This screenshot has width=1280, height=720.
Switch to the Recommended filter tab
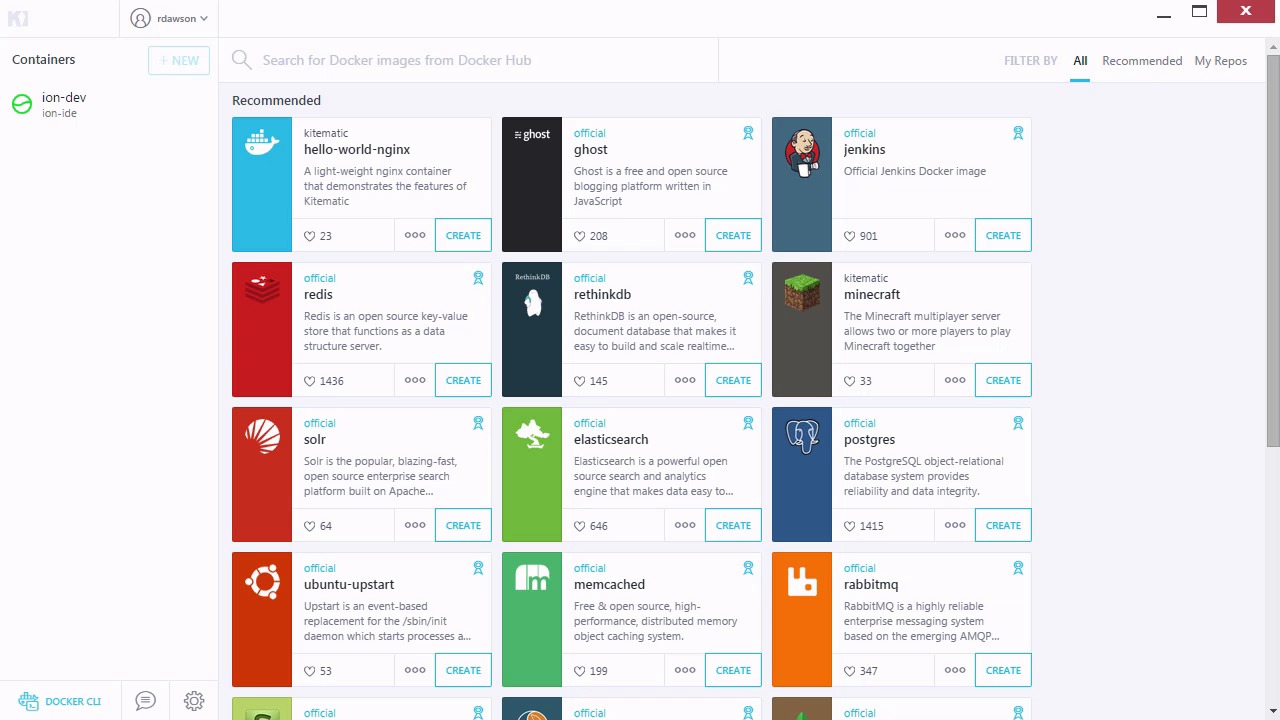coord(1142,61)
